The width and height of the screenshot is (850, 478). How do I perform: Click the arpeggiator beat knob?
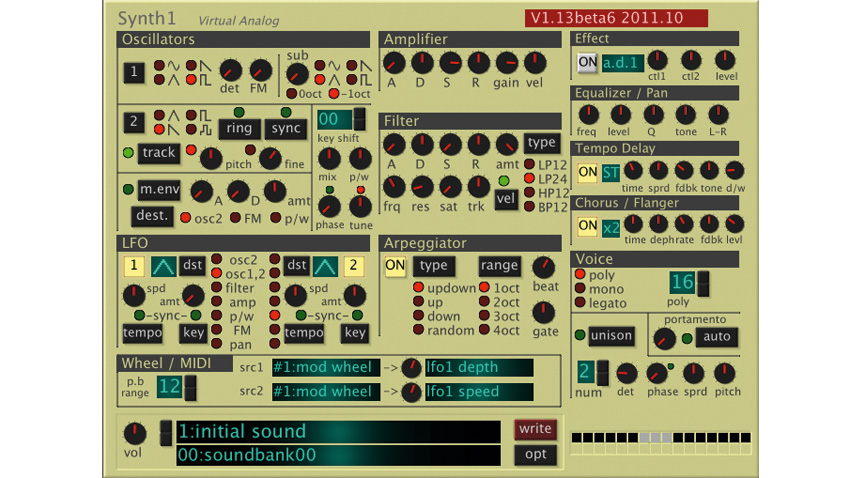pos(543,267)
